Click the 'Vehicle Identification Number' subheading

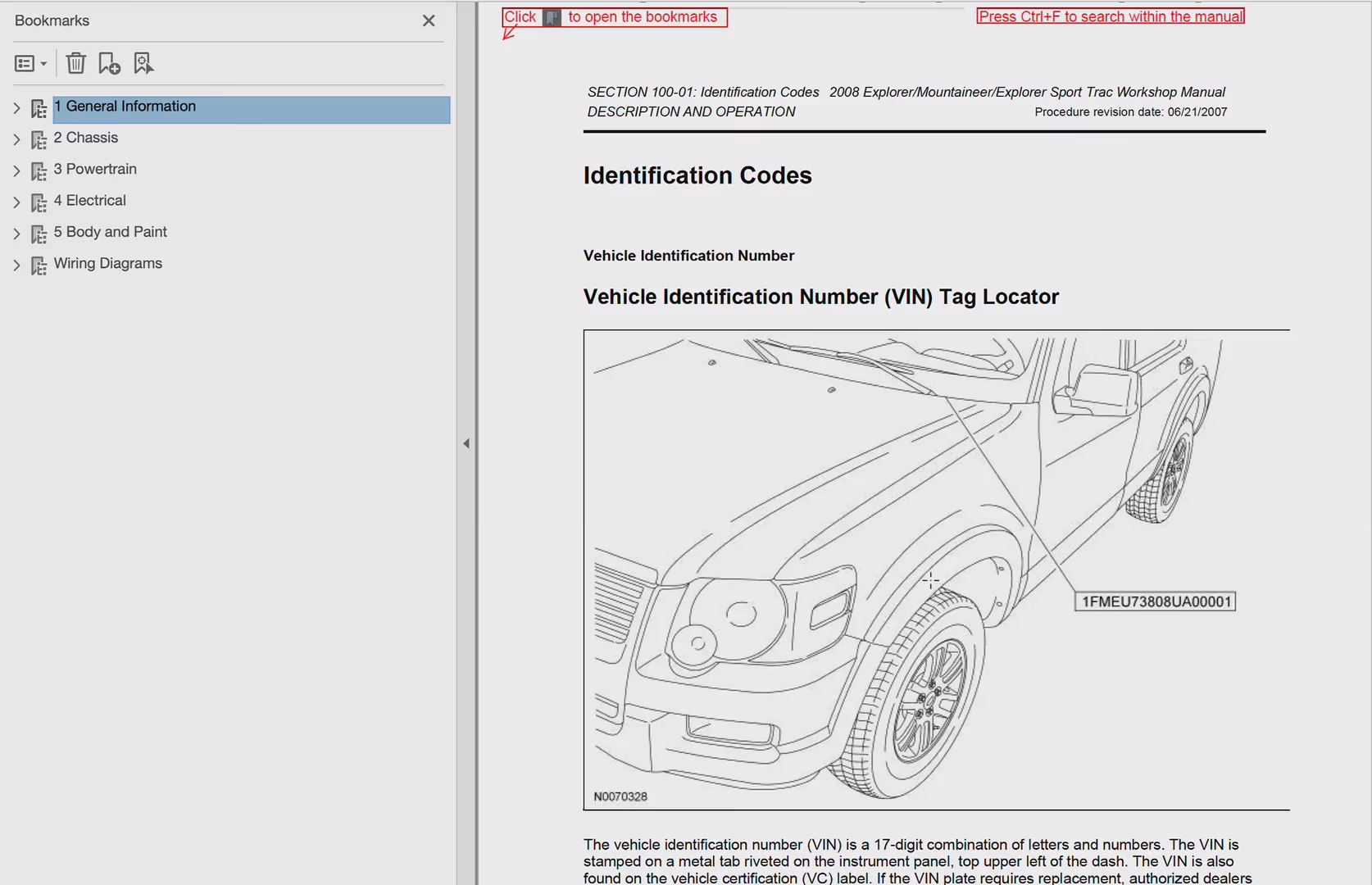point(688,256)
